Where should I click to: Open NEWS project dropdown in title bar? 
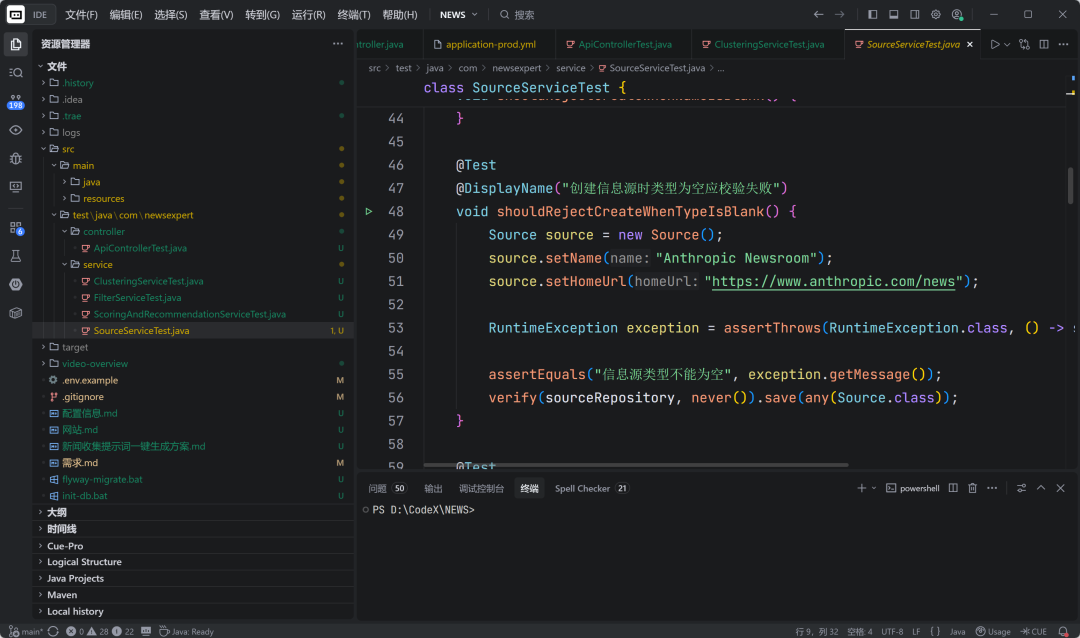[459, 14]
